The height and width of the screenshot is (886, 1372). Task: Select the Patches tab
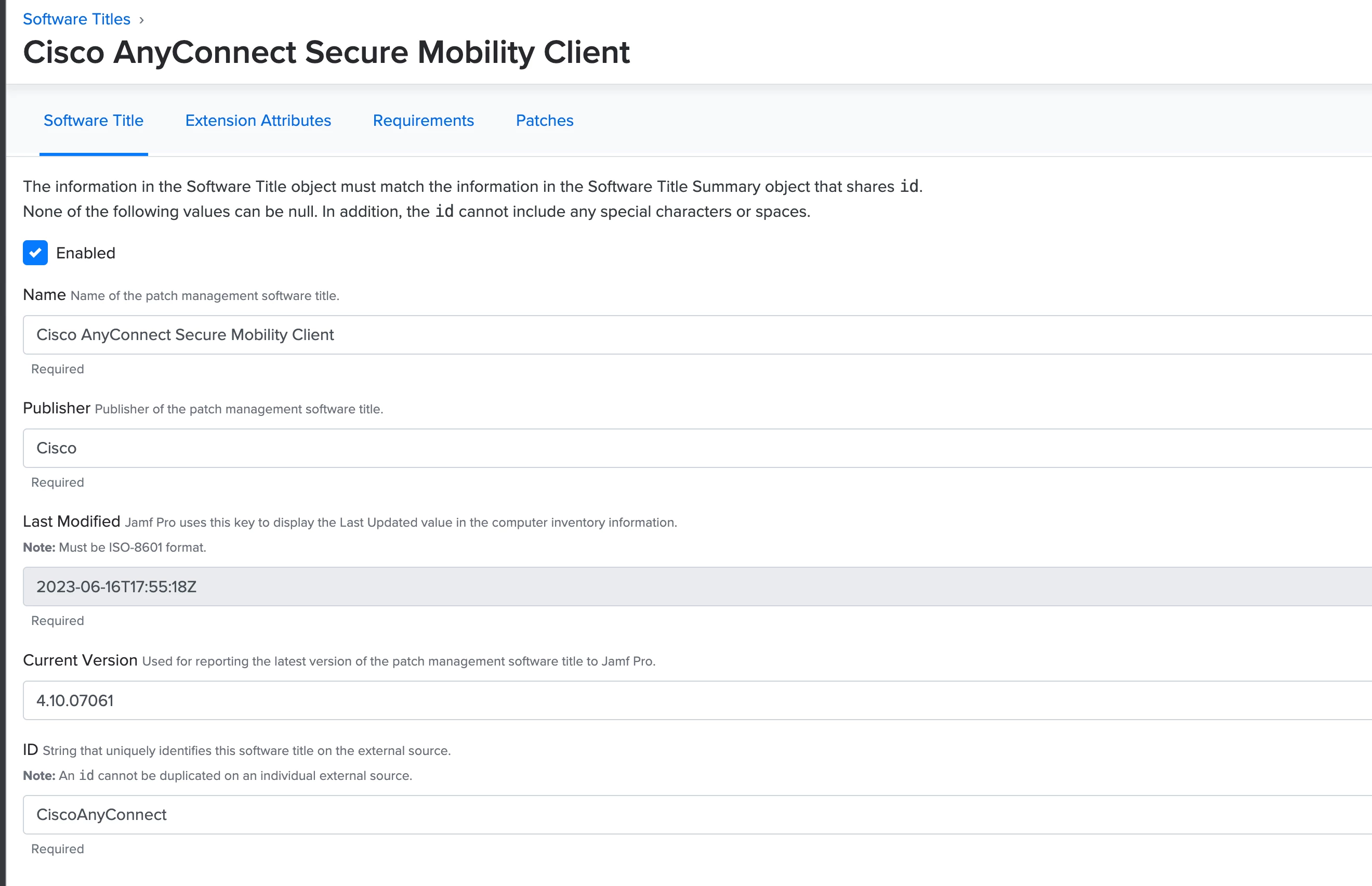545,120
